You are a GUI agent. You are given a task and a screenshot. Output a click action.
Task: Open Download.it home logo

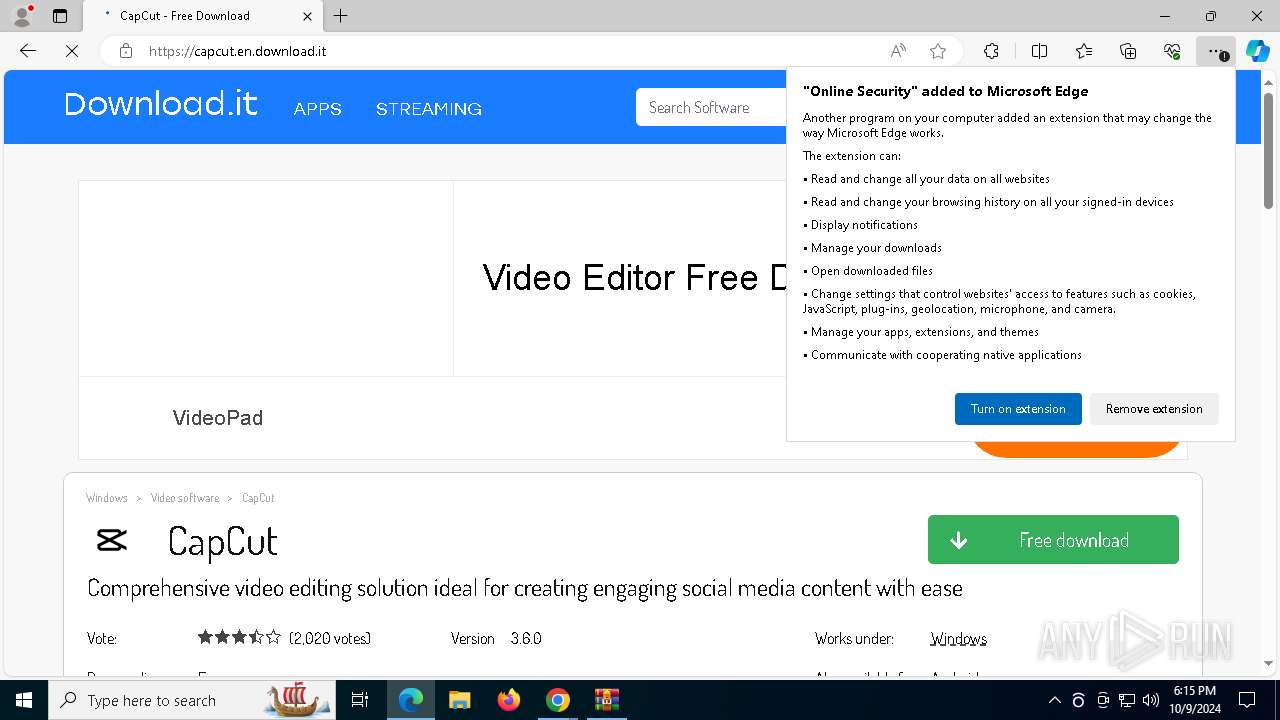(x=161, y=104)
